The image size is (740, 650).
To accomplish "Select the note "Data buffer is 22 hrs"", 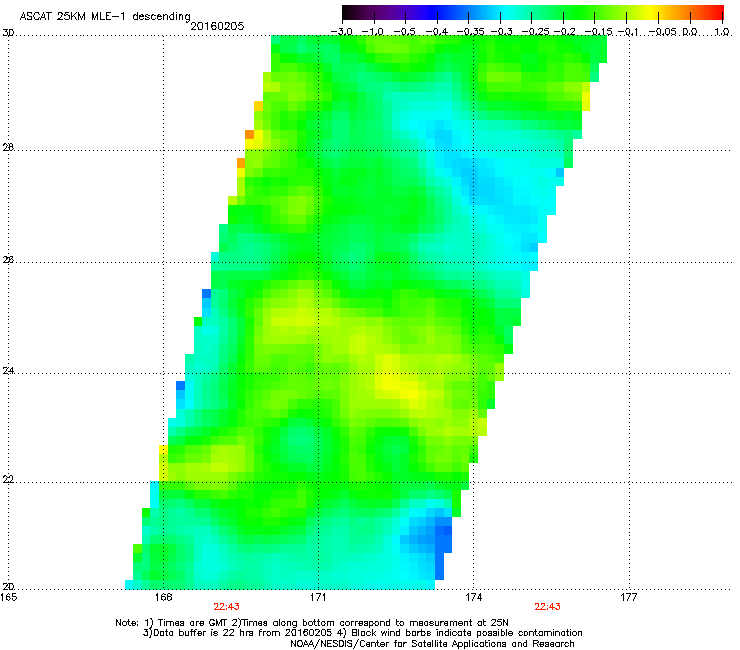I will [205, 633].
